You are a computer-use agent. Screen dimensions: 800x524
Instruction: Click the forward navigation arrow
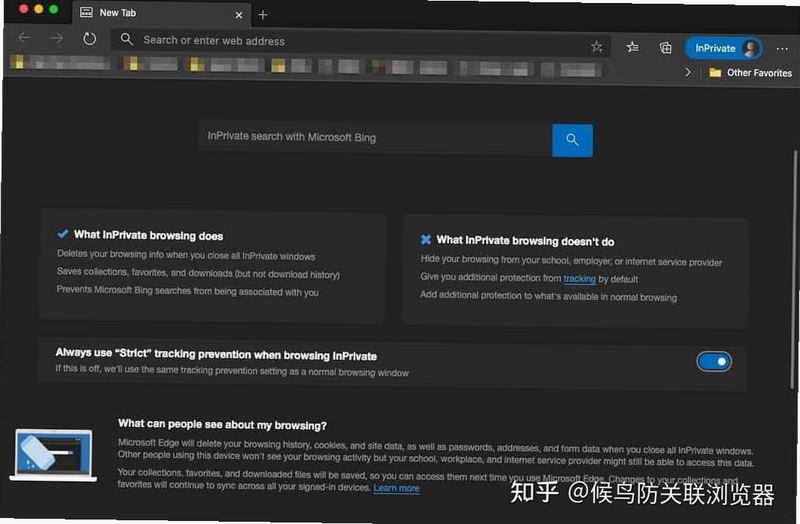[57, 38]
